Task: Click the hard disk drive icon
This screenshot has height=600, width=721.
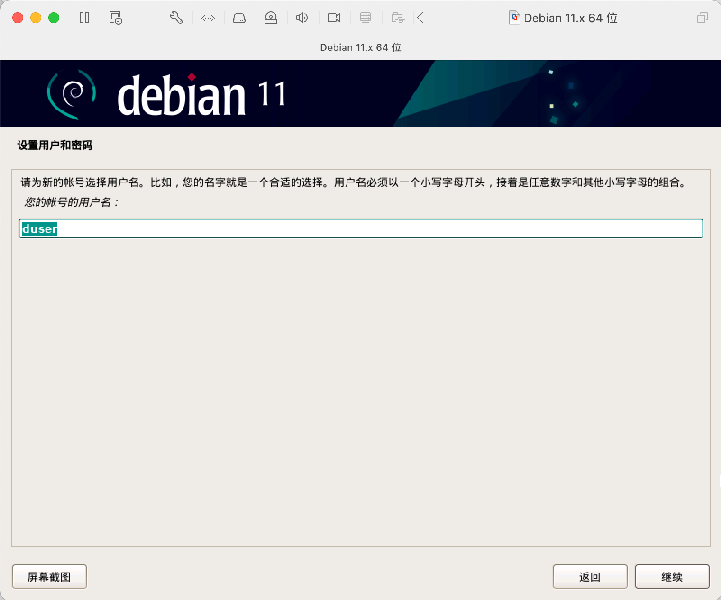Action: 239,18
